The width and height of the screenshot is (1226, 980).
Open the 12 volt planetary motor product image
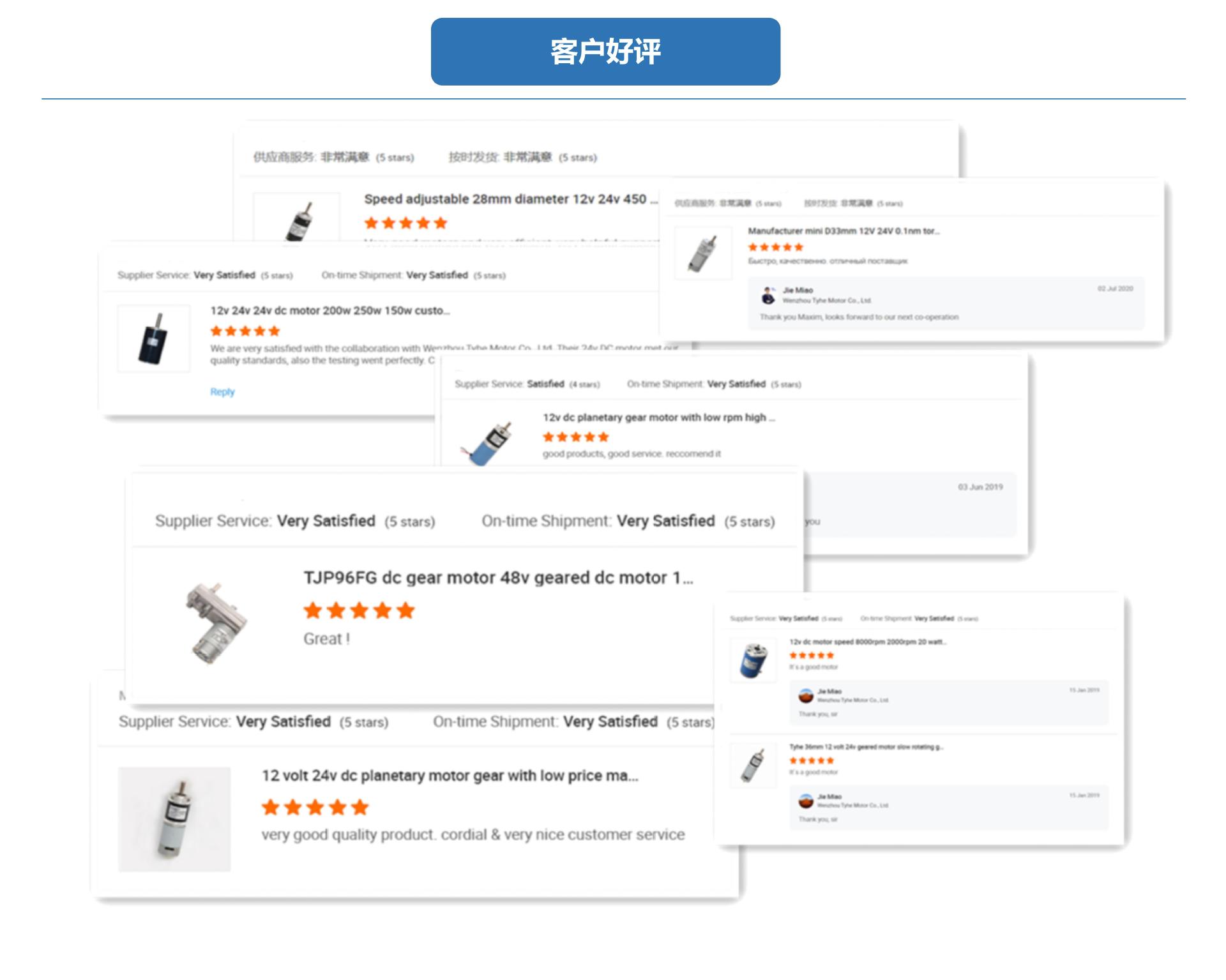[174, 819]
